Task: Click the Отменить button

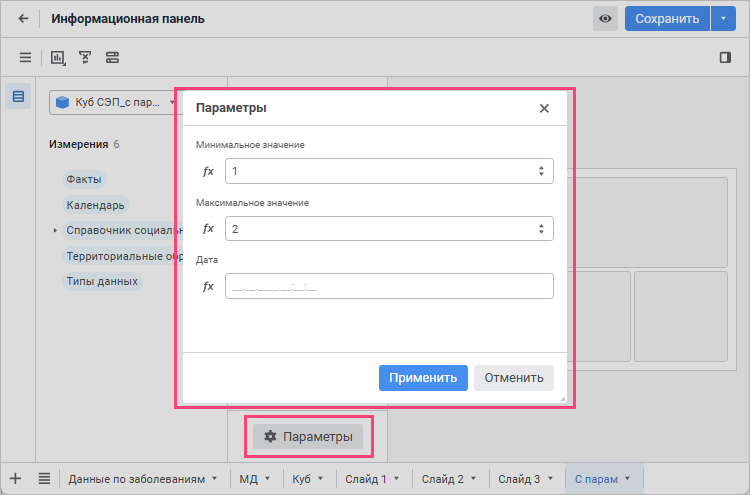Action: pyautogui.click(x=513, y=377)
